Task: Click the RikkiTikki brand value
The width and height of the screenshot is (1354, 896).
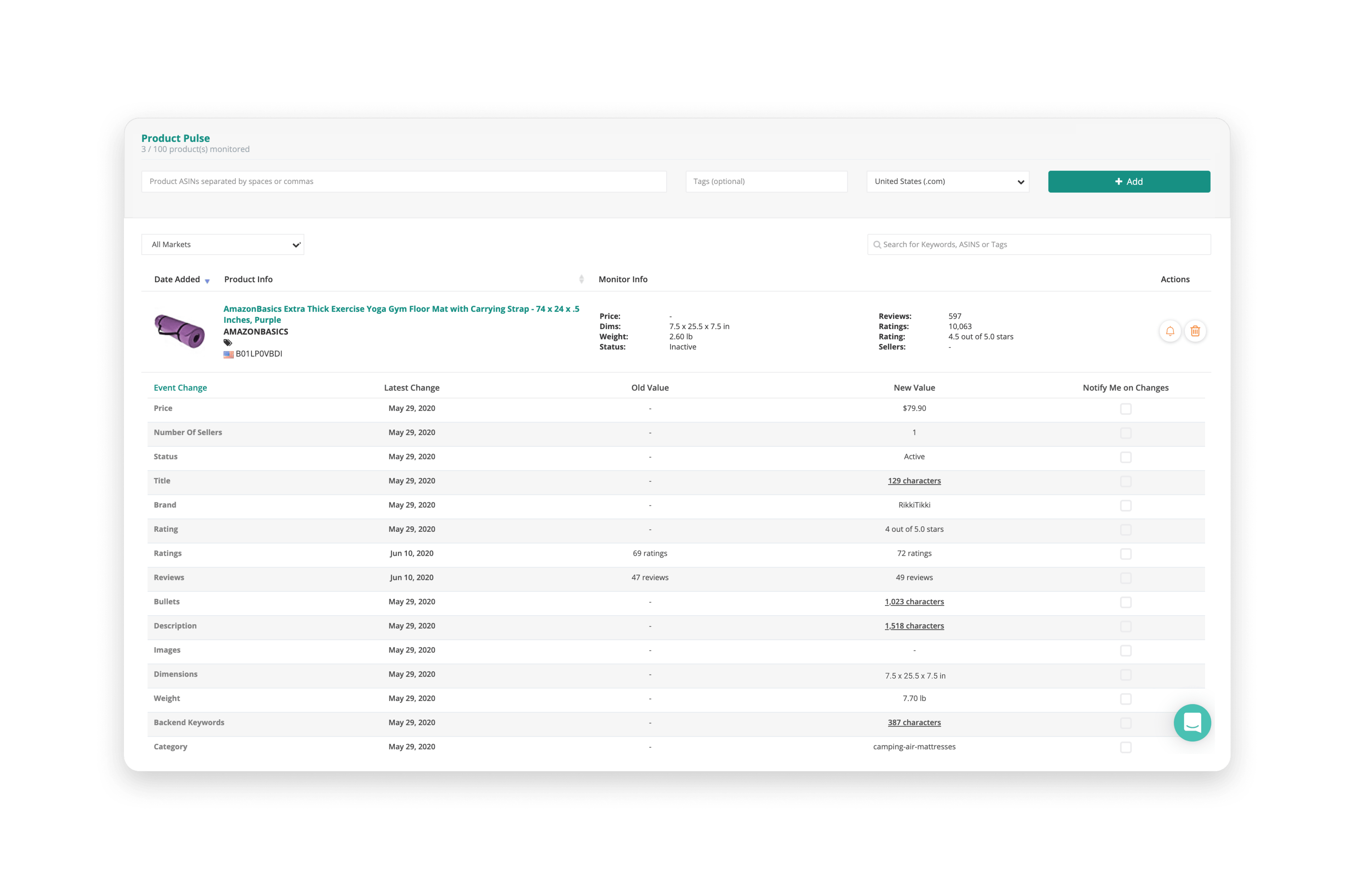Action: [x=913, y=504]
